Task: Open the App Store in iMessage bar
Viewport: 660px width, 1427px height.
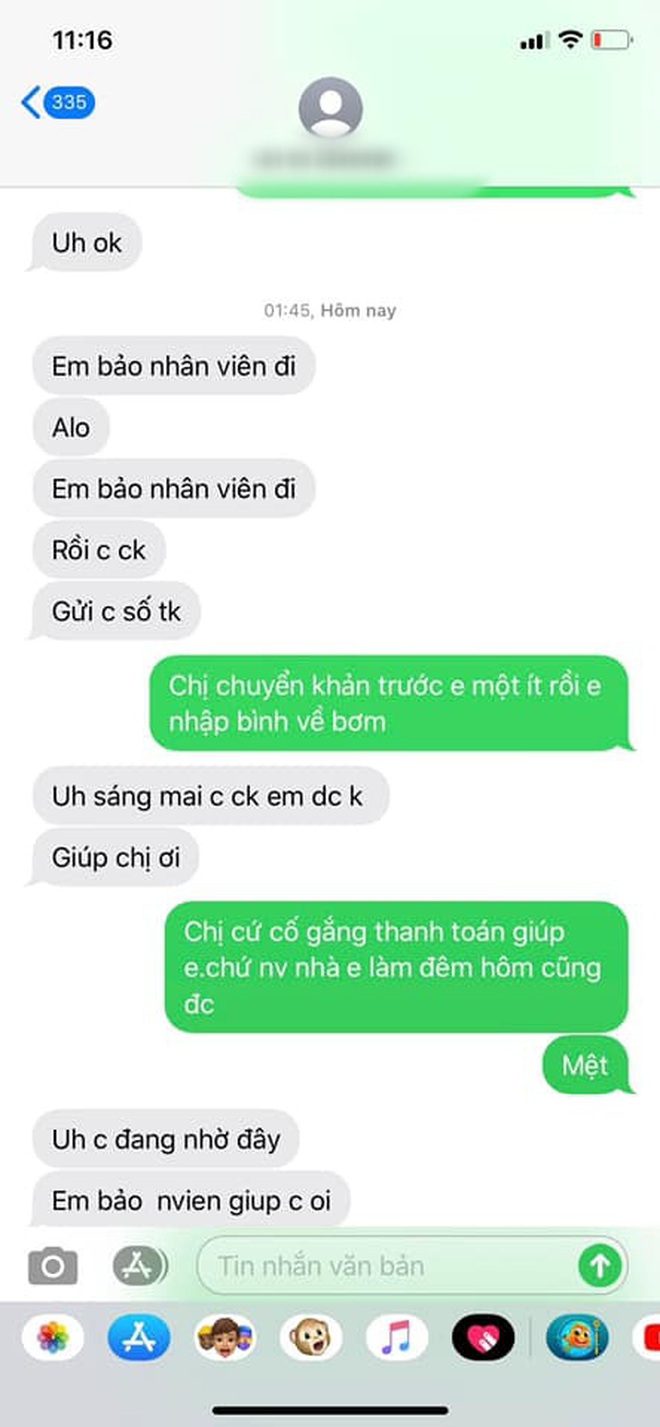Action: click(138, 1337)
